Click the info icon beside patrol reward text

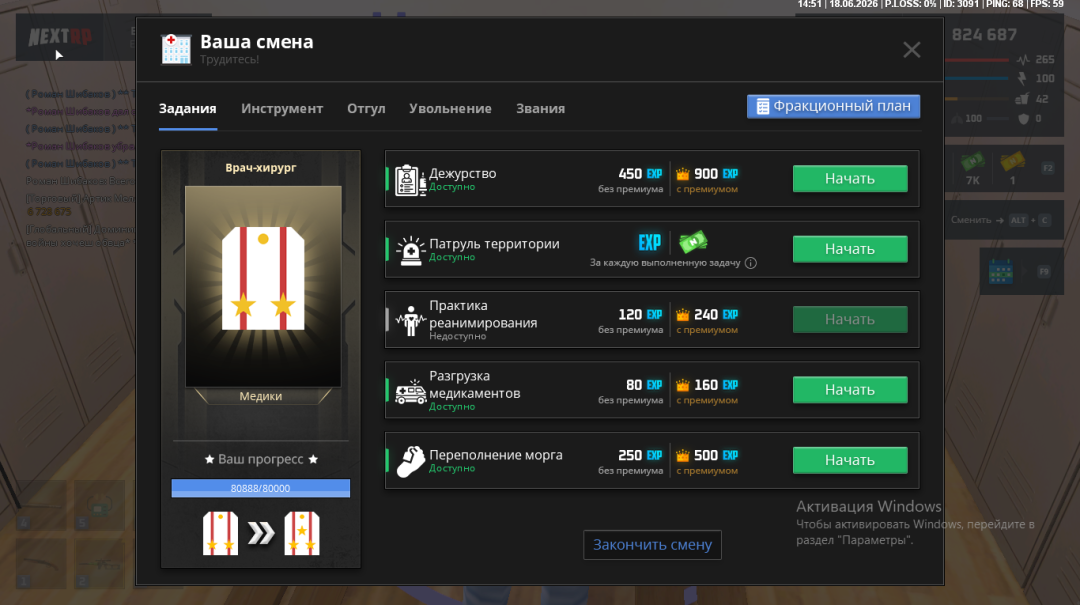click(751, 263)
